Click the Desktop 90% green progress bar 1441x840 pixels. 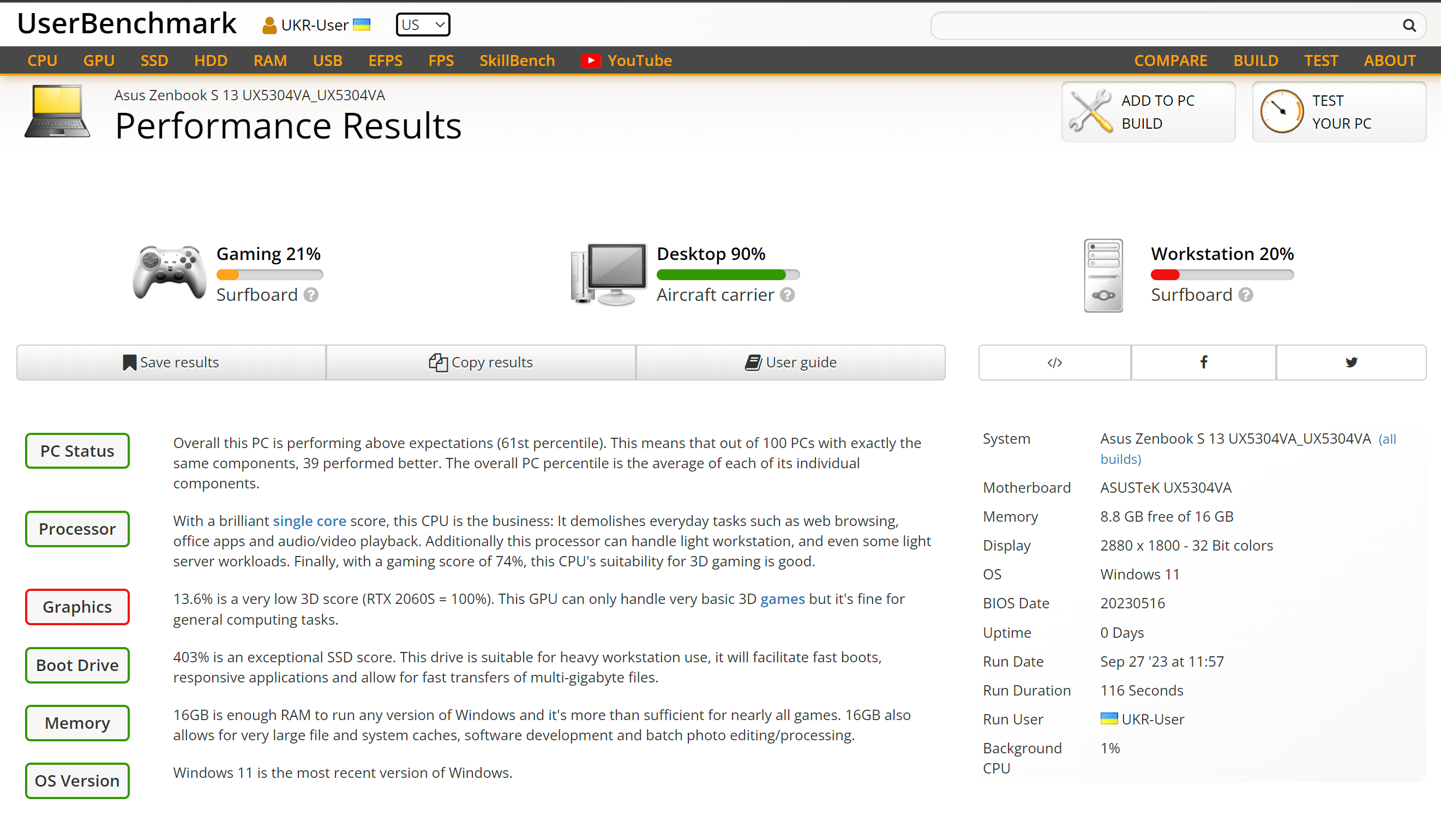tap(728, 275)
